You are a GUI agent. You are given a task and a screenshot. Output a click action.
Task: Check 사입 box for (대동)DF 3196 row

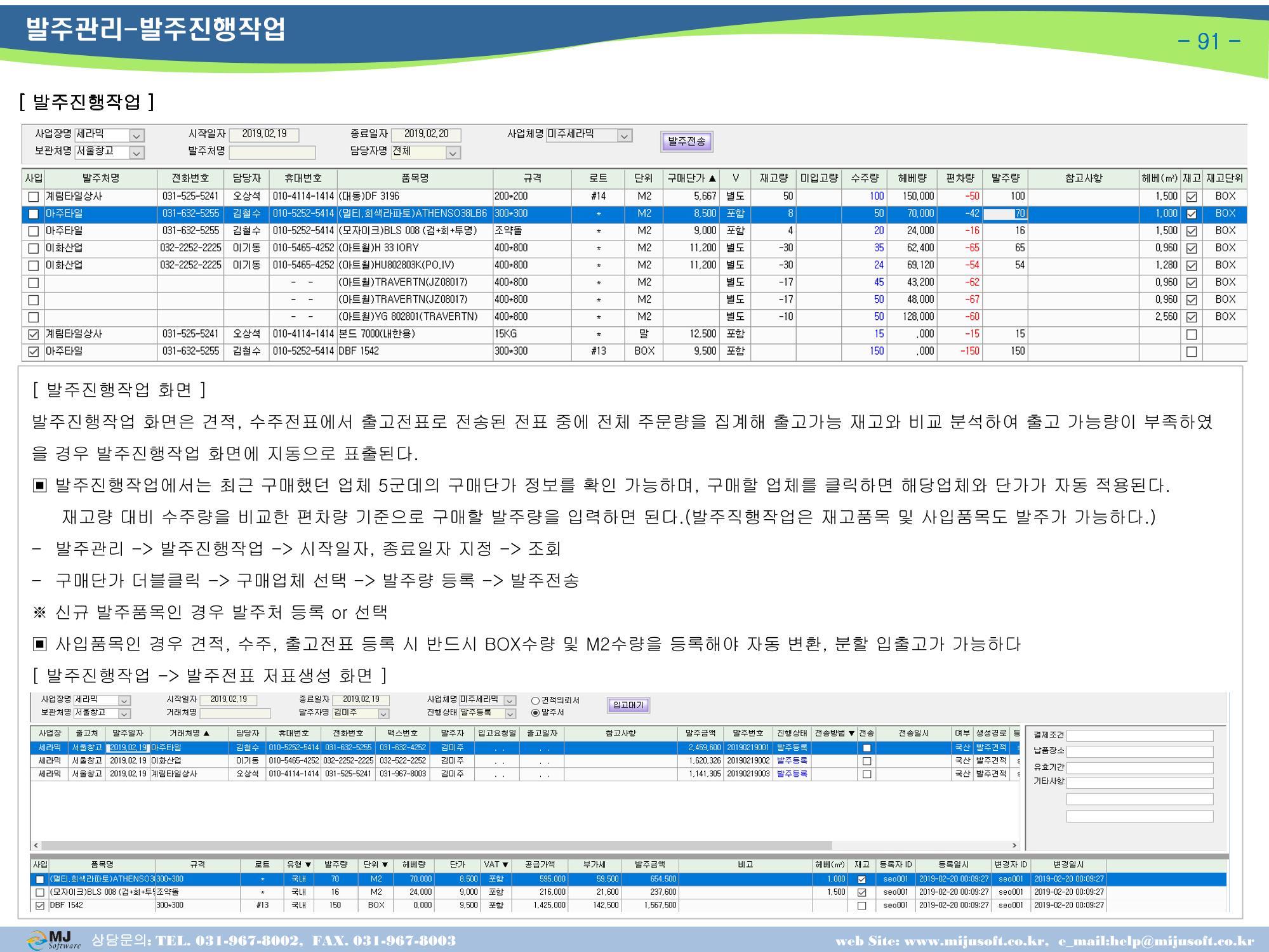pos(34,197)
